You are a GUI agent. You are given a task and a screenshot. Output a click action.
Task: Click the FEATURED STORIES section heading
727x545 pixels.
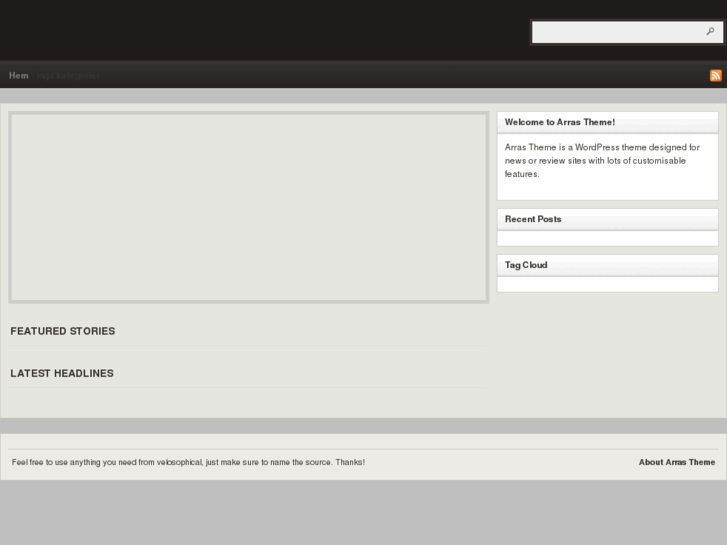(63, 331)
